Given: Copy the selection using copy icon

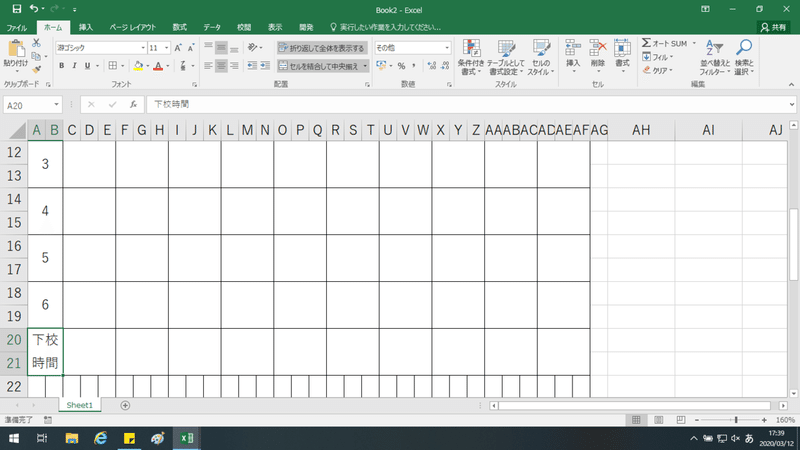Looking at the screenshot, I should coord(35,56).
